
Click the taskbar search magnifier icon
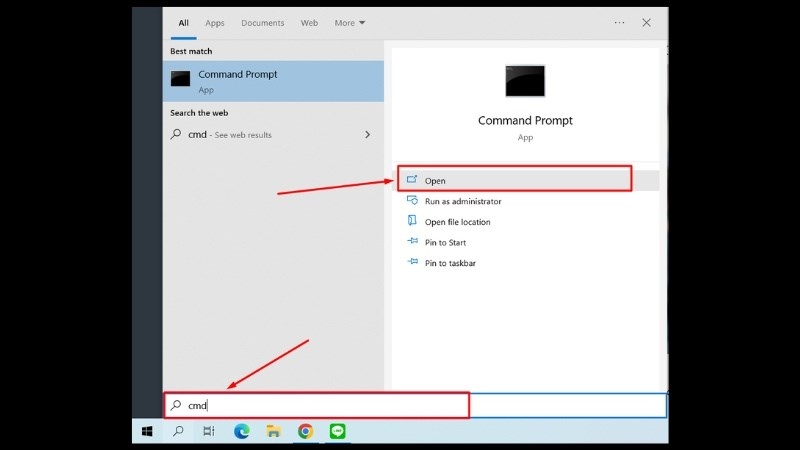pos(178,432)
